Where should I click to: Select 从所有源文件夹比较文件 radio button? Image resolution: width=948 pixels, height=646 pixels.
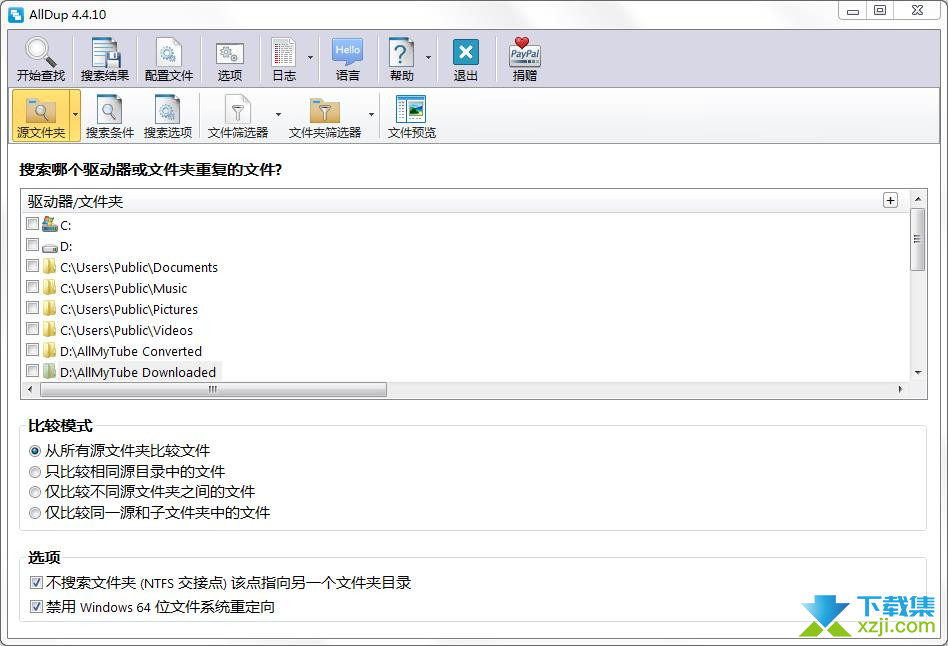pos(35,451)
